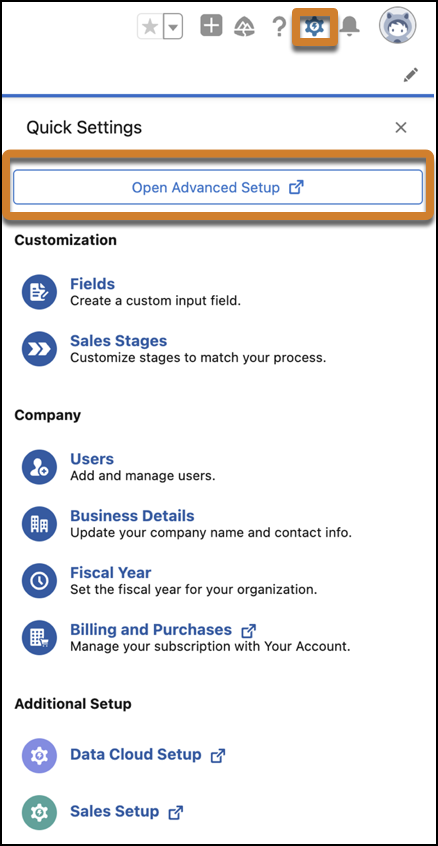Click the Sales Stages chevron icon
Viewport: 438px width, 846px height.
(39, 350)
